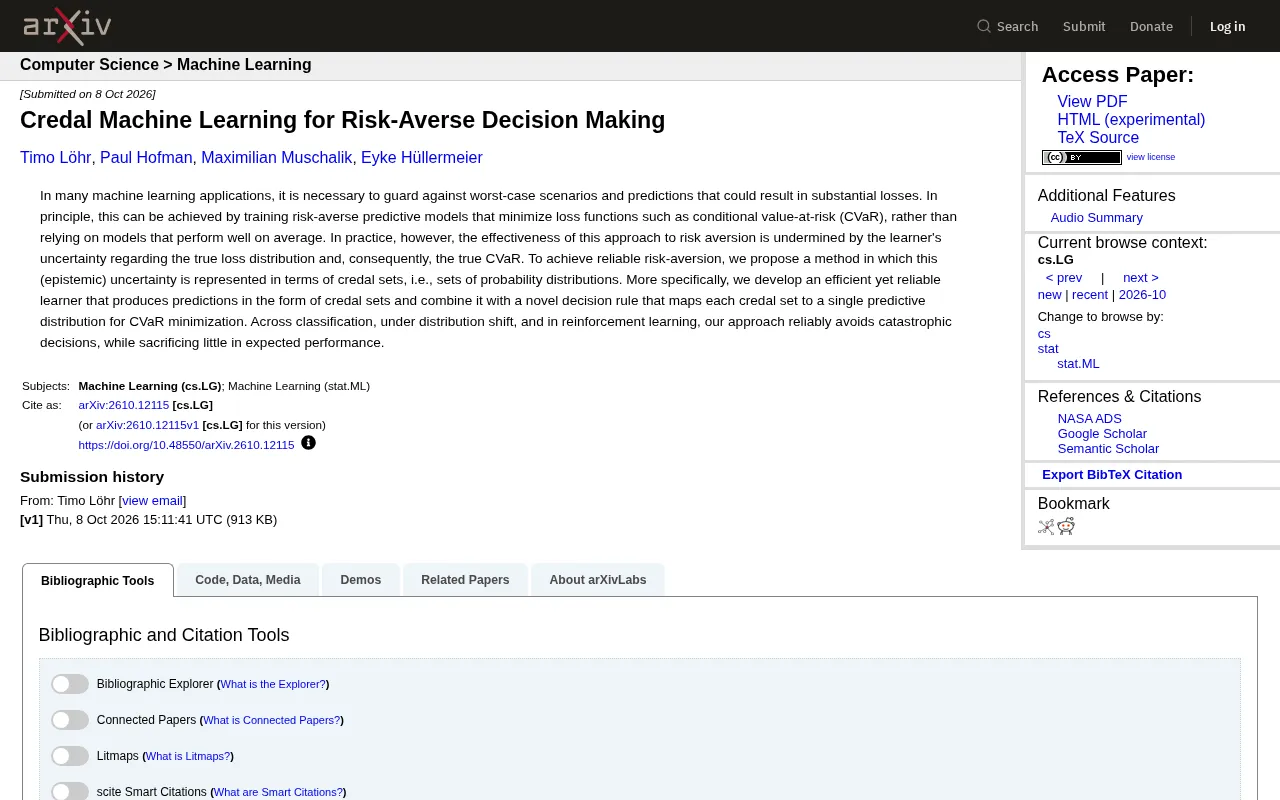Open About arXivLabs tab
This screenshot has height=800, width=1280.
[x=598, y=580]
